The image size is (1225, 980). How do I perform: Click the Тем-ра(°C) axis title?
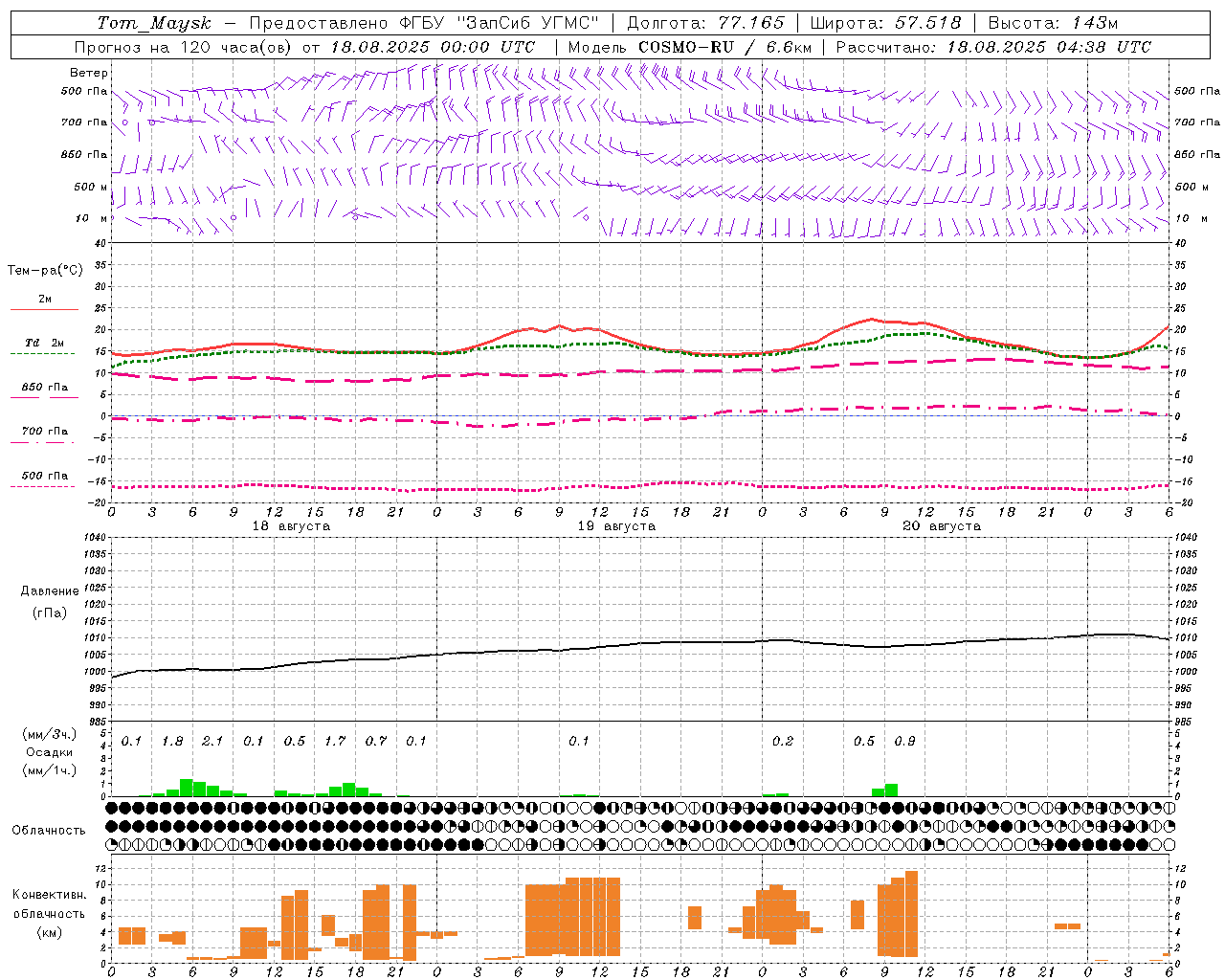click(x=45, y=271)
